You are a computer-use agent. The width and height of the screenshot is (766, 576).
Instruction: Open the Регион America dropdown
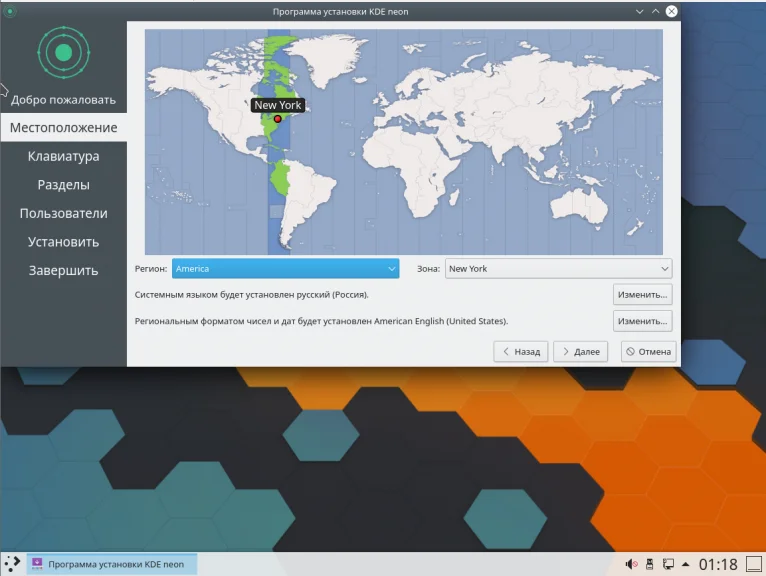(285, 269)
